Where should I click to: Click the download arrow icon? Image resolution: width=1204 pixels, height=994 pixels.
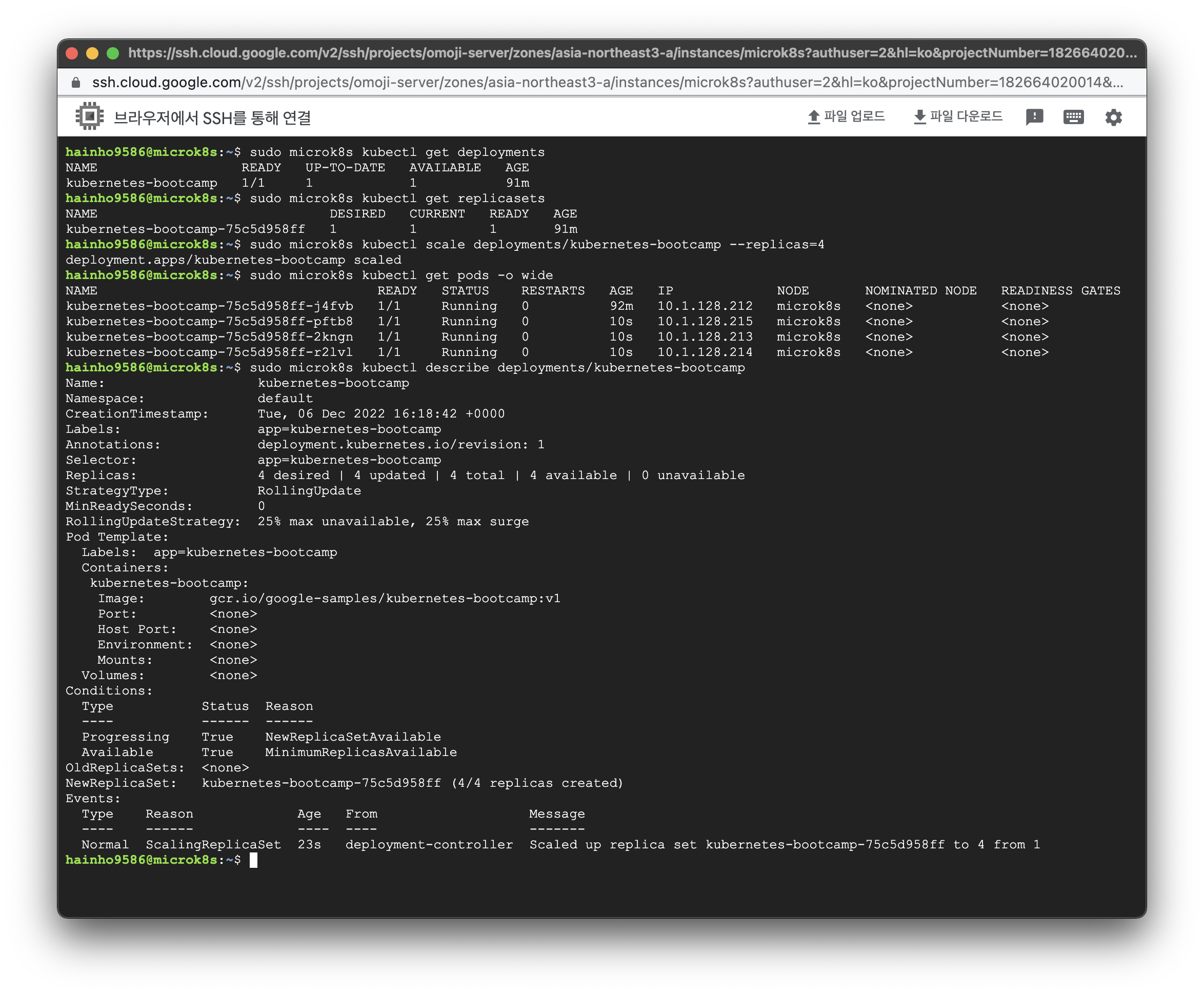click(x=919, y=117)
